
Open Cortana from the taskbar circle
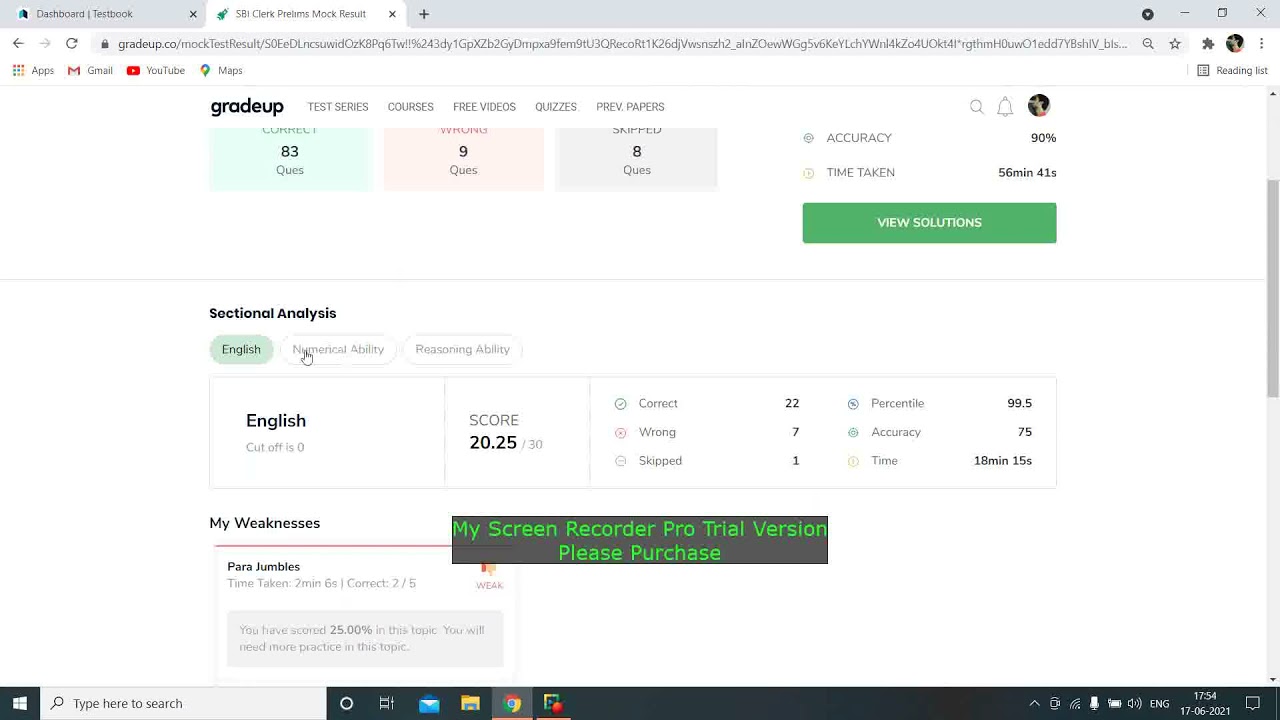346,703
